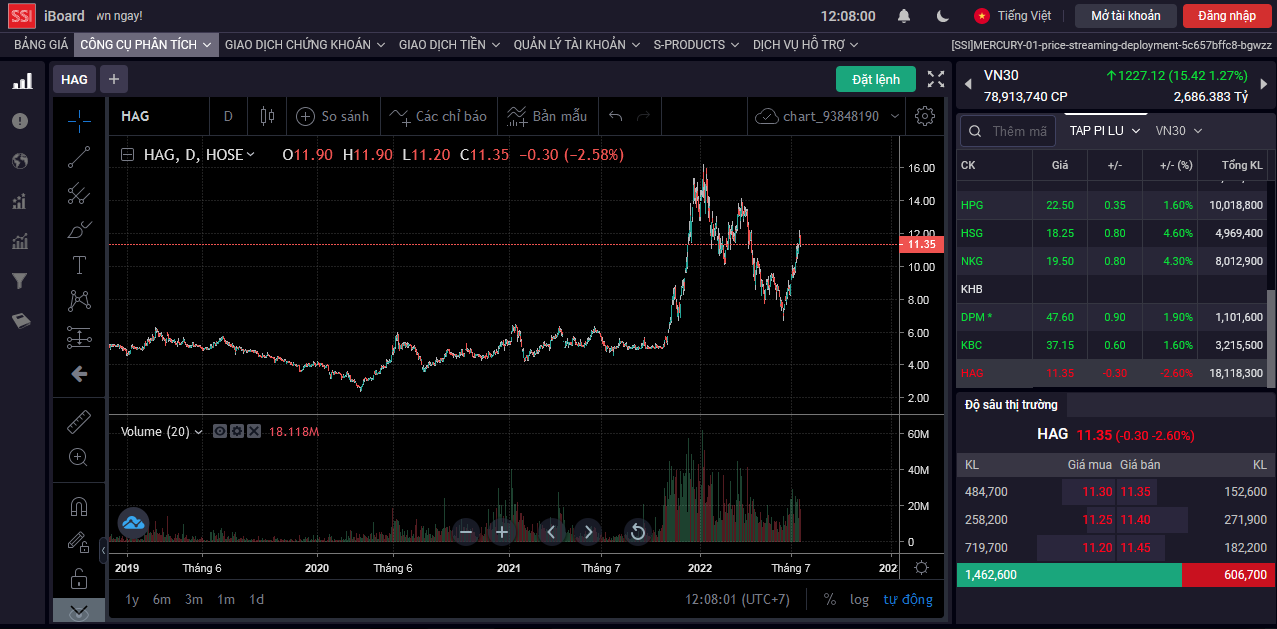Select the zoom in magnifier tool

(x=79, y=457)
